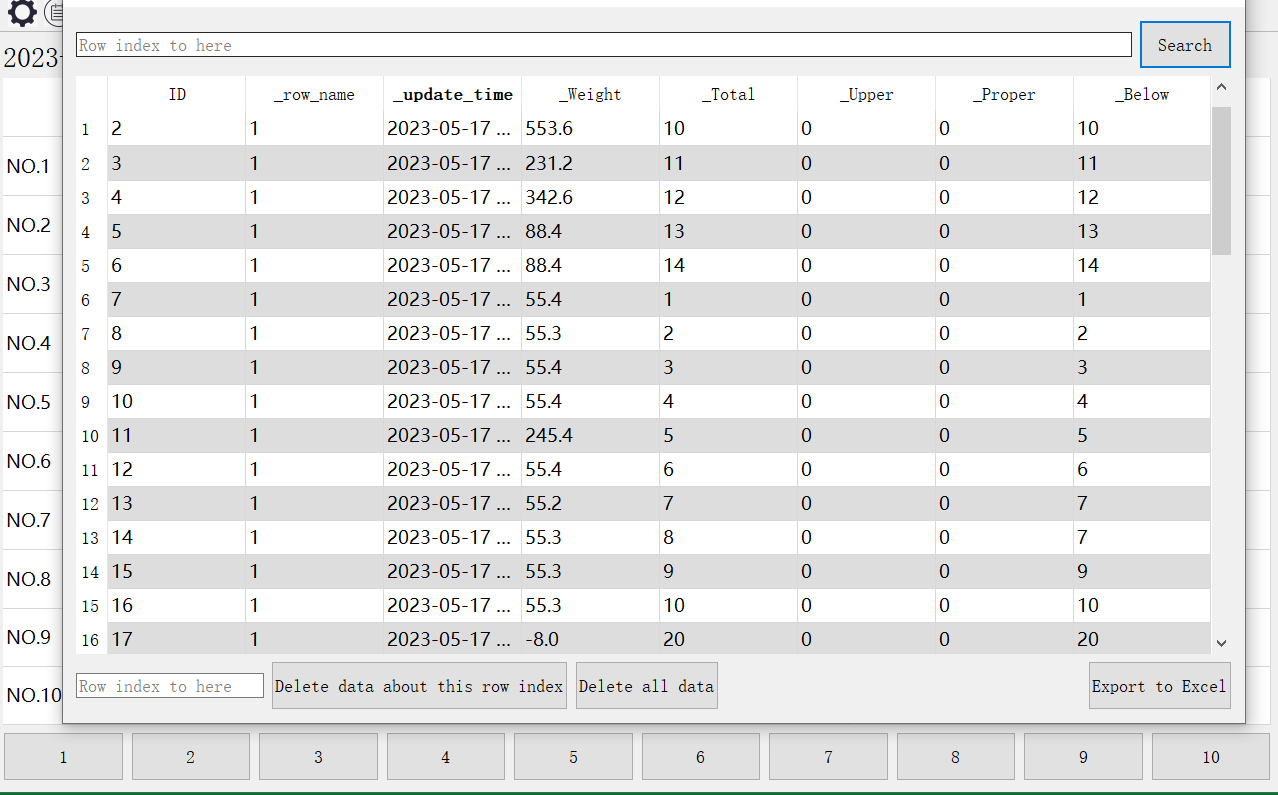Click the partially hidden notepad icon
The image size is (1278, 795).
point(54,13)
